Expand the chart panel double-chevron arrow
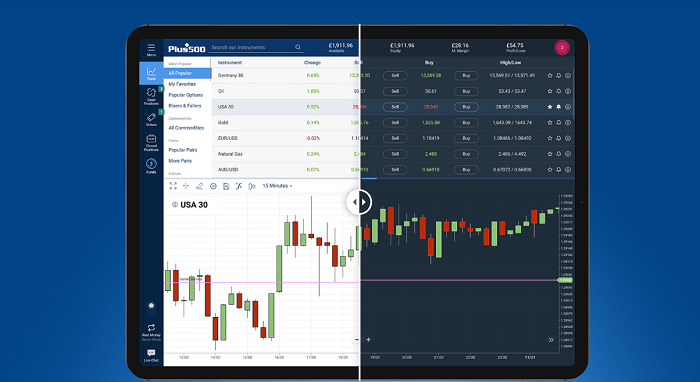The height and width of the screenshot is (382, 700). tap(551, 340)
